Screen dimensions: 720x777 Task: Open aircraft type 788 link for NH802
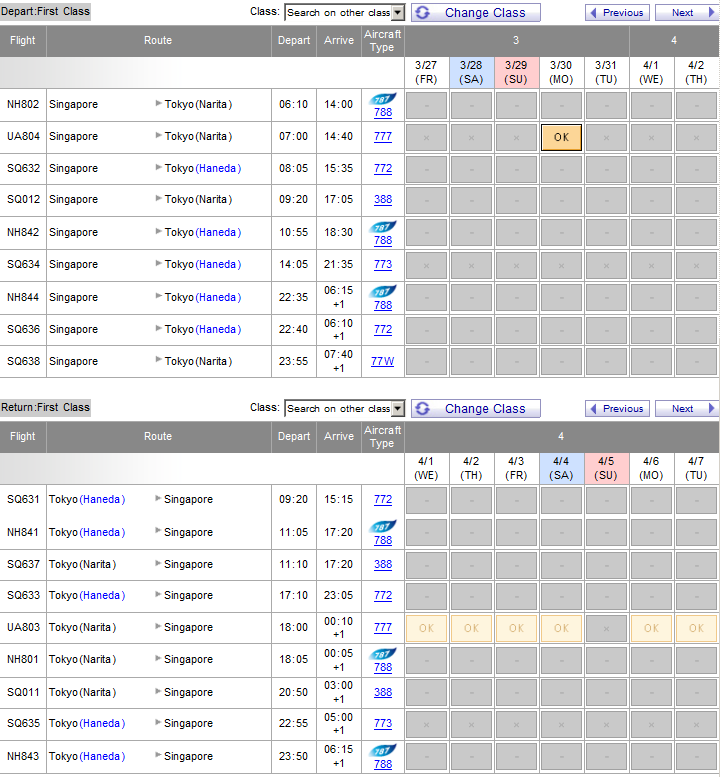coord(383,112)
